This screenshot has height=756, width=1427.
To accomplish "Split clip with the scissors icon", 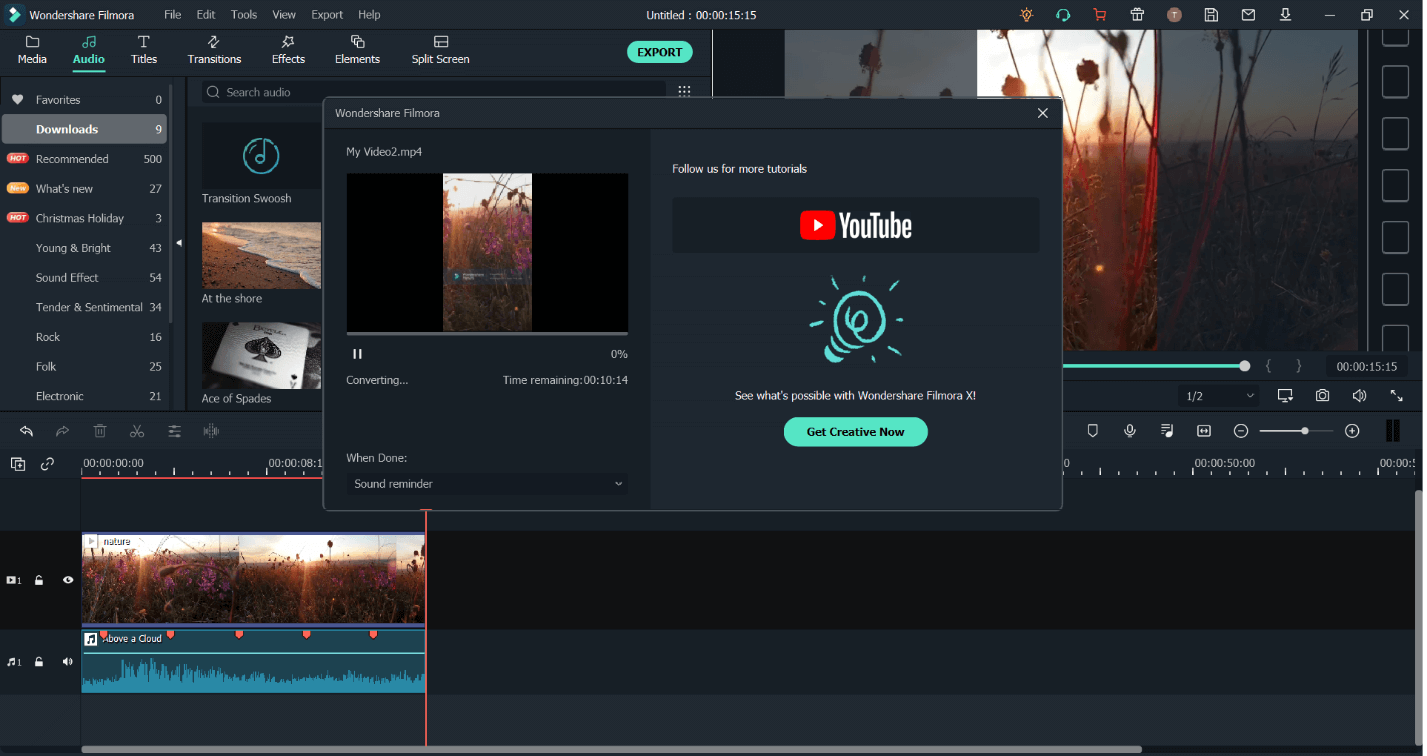I will click(x=137, y=431).
